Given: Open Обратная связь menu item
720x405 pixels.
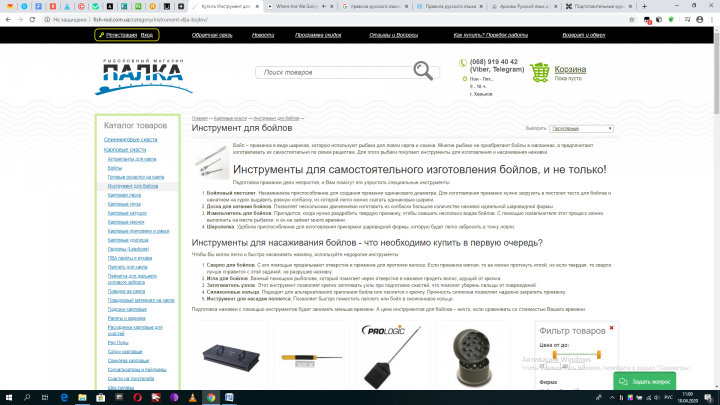Looking at the screenshot, I should pyautogui.click(x=212, y=35).
